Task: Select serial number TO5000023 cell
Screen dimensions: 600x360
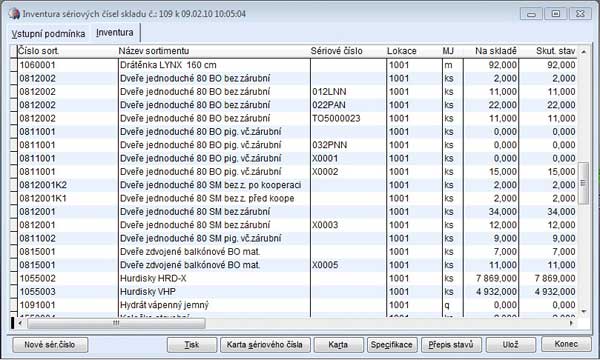Action: (348, 118)
